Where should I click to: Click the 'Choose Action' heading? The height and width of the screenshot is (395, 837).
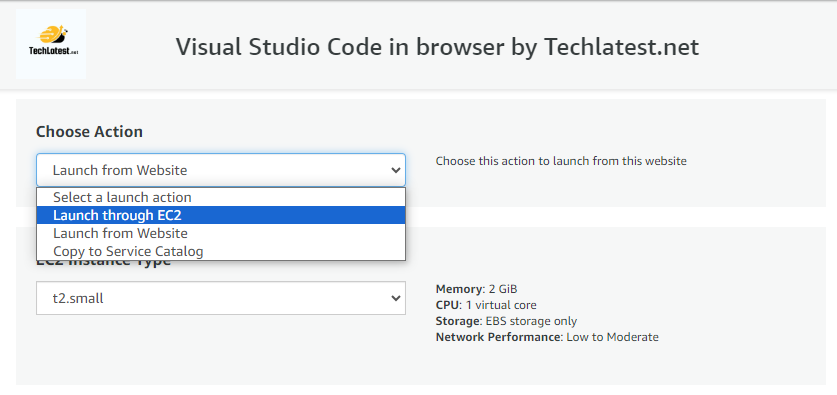(x=90, y=131)
